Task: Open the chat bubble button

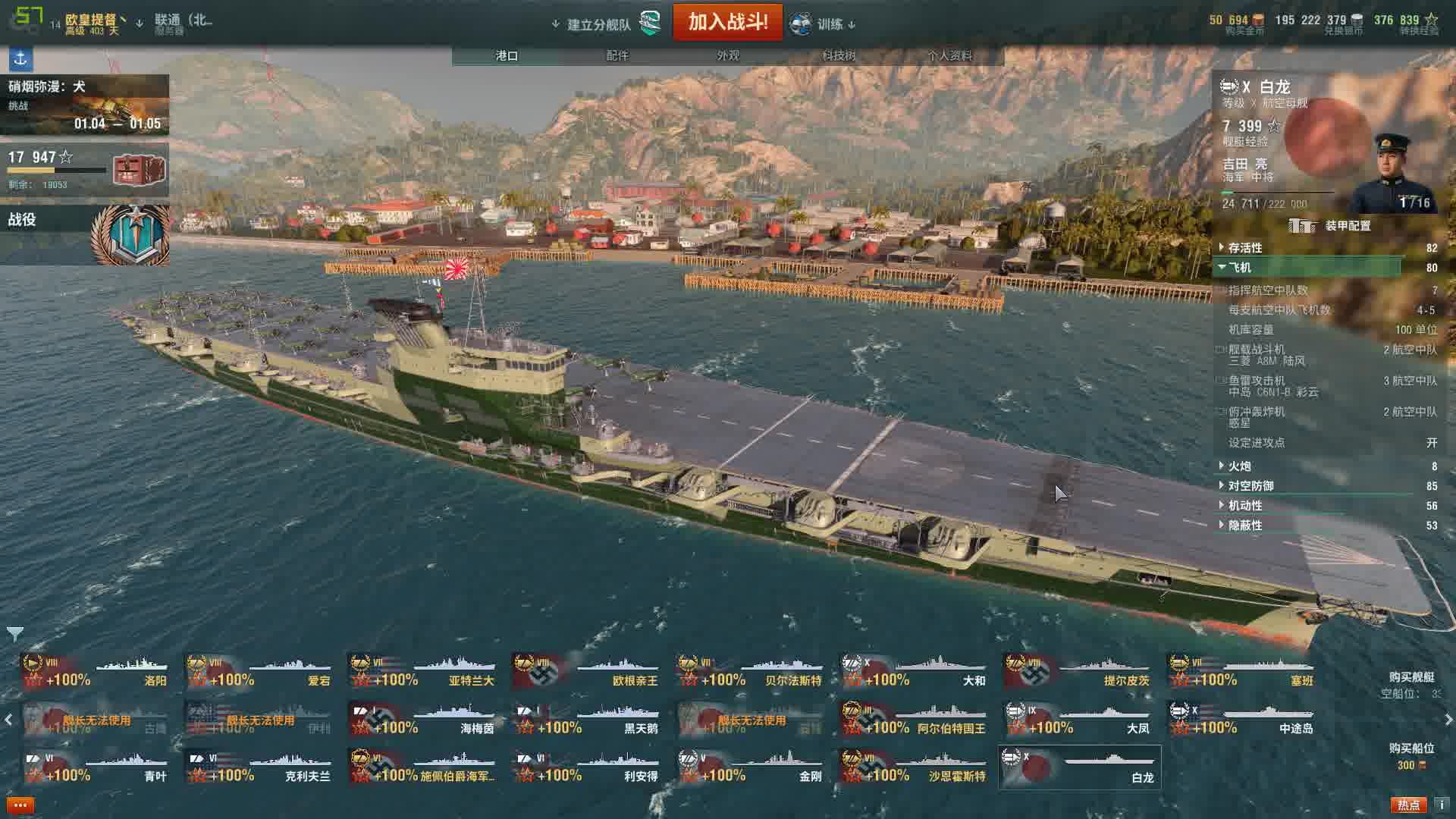Action: click(x=20, y=805)
